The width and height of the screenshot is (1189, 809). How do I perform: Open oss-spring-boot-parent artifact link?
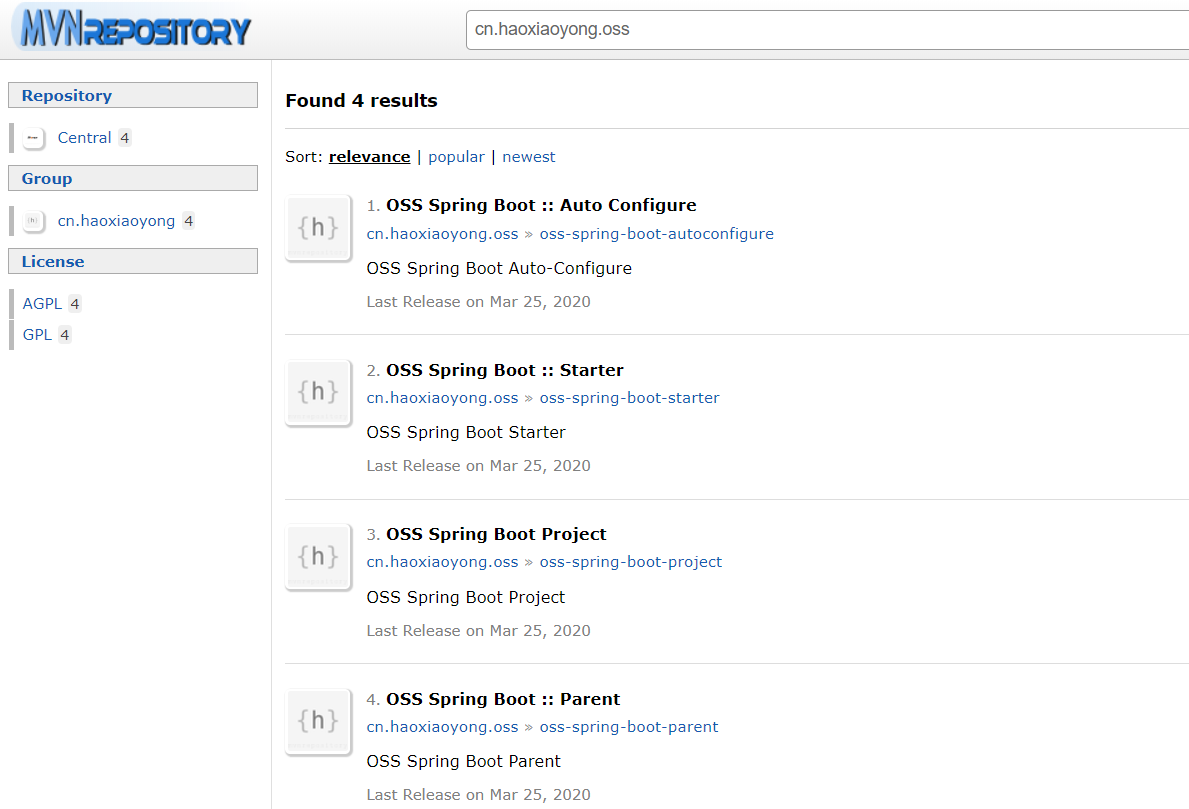[x=629, y=726]
